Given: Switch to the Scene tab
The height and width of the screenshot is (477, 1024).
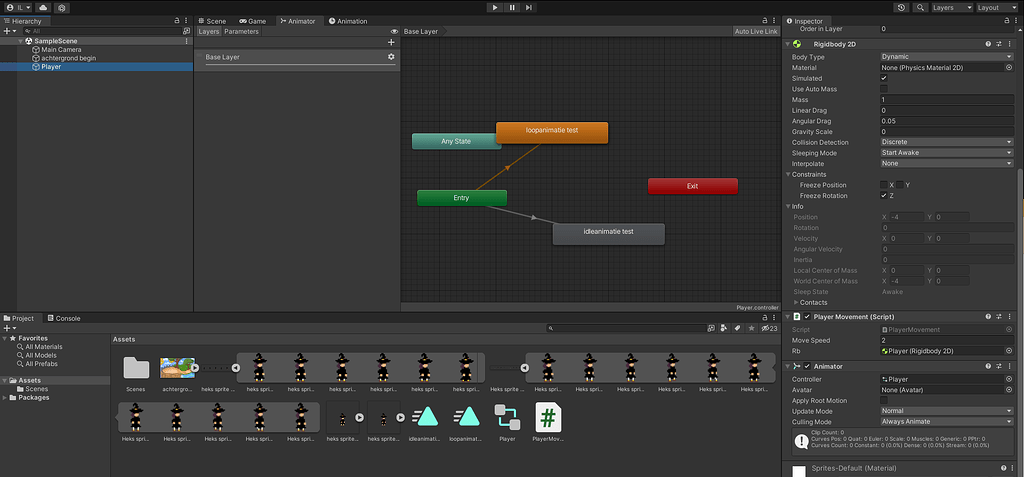Looking at the screenshot, I should coord(212,21).
